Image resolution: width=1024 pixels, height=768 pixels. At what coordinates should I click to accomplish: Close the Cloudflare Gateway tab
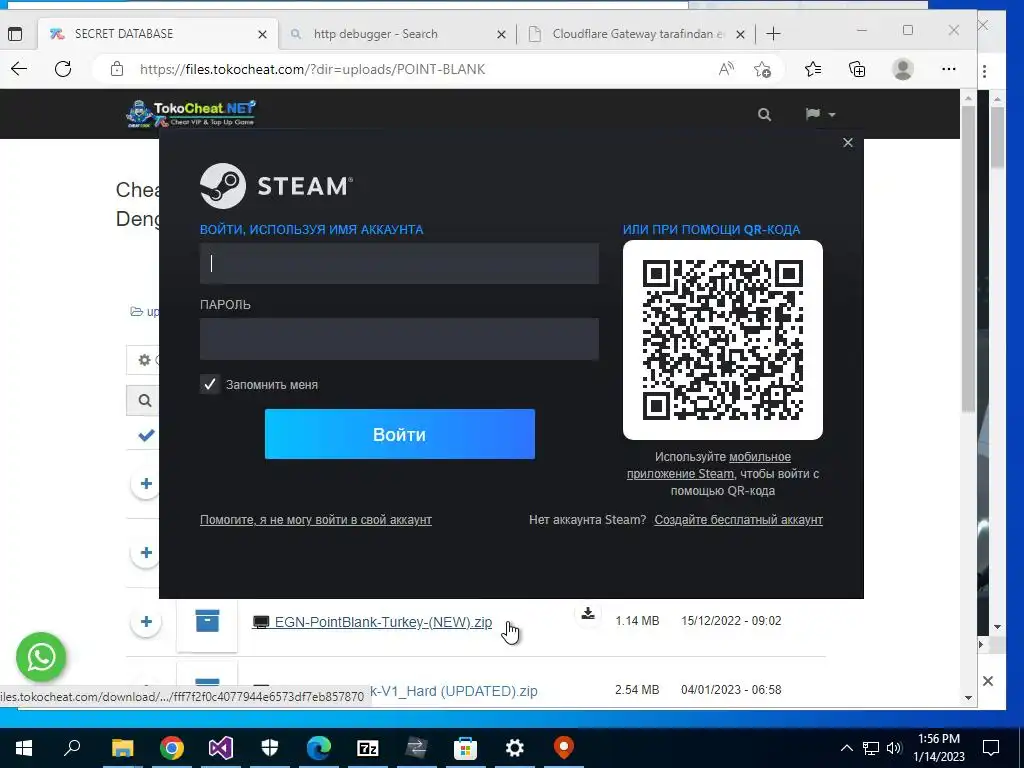click(741, 35)
